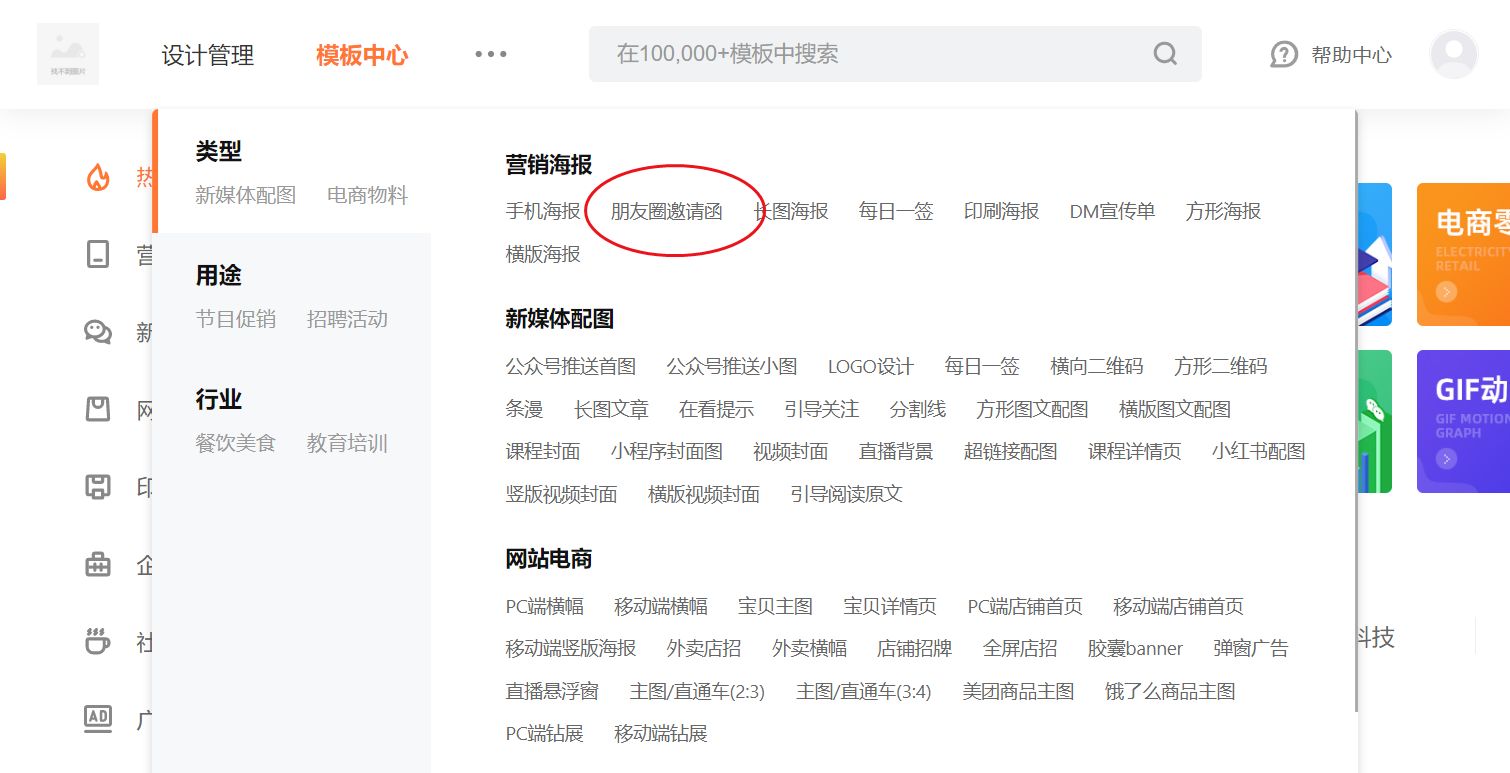Screen dimensions: 1510x773
Task: Open the 胶囊banner link
Action: click(1135, 649)
